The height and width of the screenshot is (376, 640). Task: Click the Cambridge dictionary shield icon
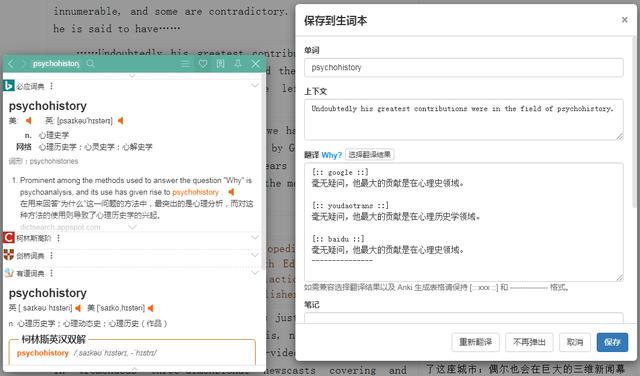point(9,255)
